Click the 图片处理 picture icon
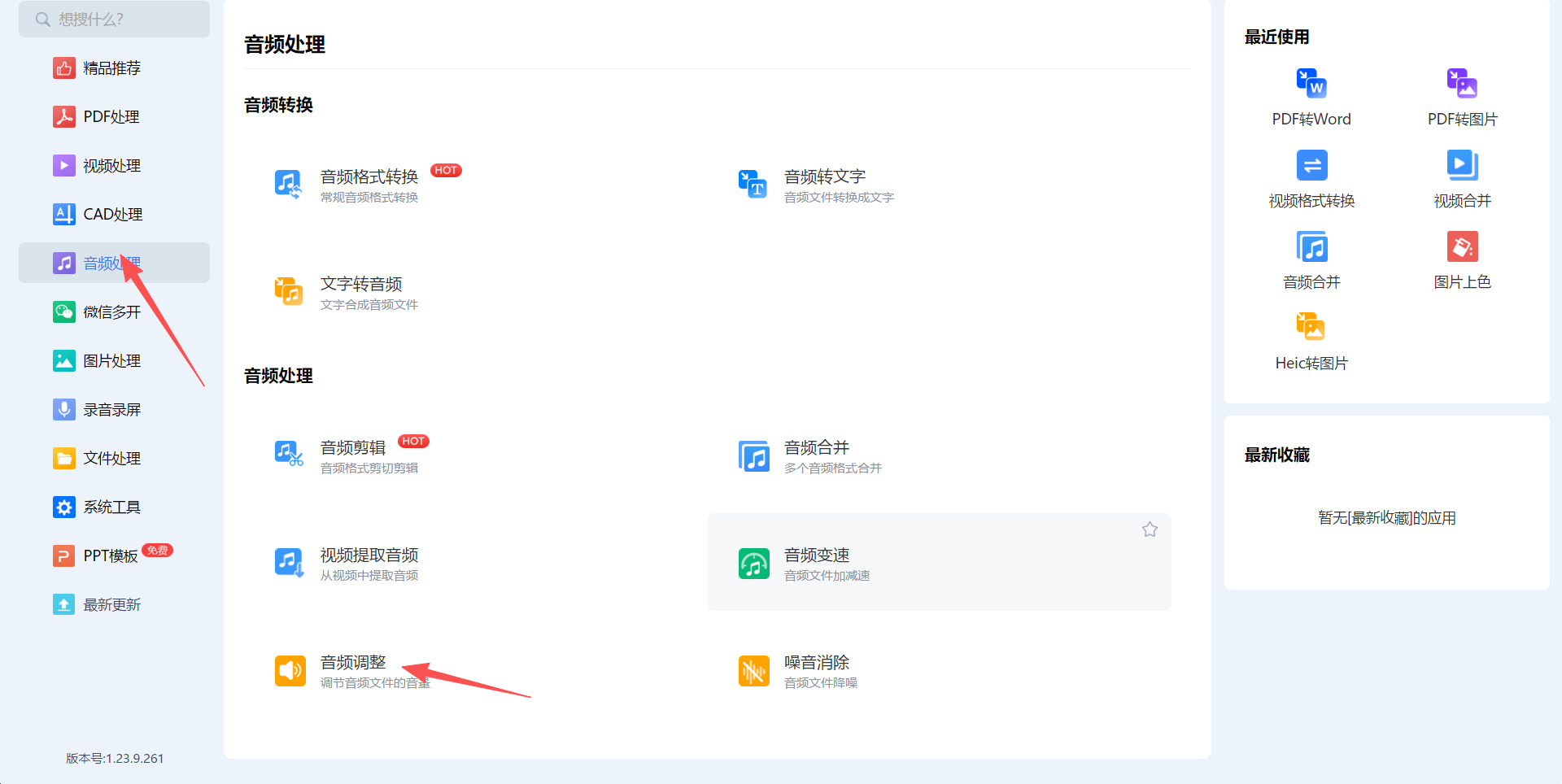Viewport: 1562px width, 784px height. click(x=64, y=360)
